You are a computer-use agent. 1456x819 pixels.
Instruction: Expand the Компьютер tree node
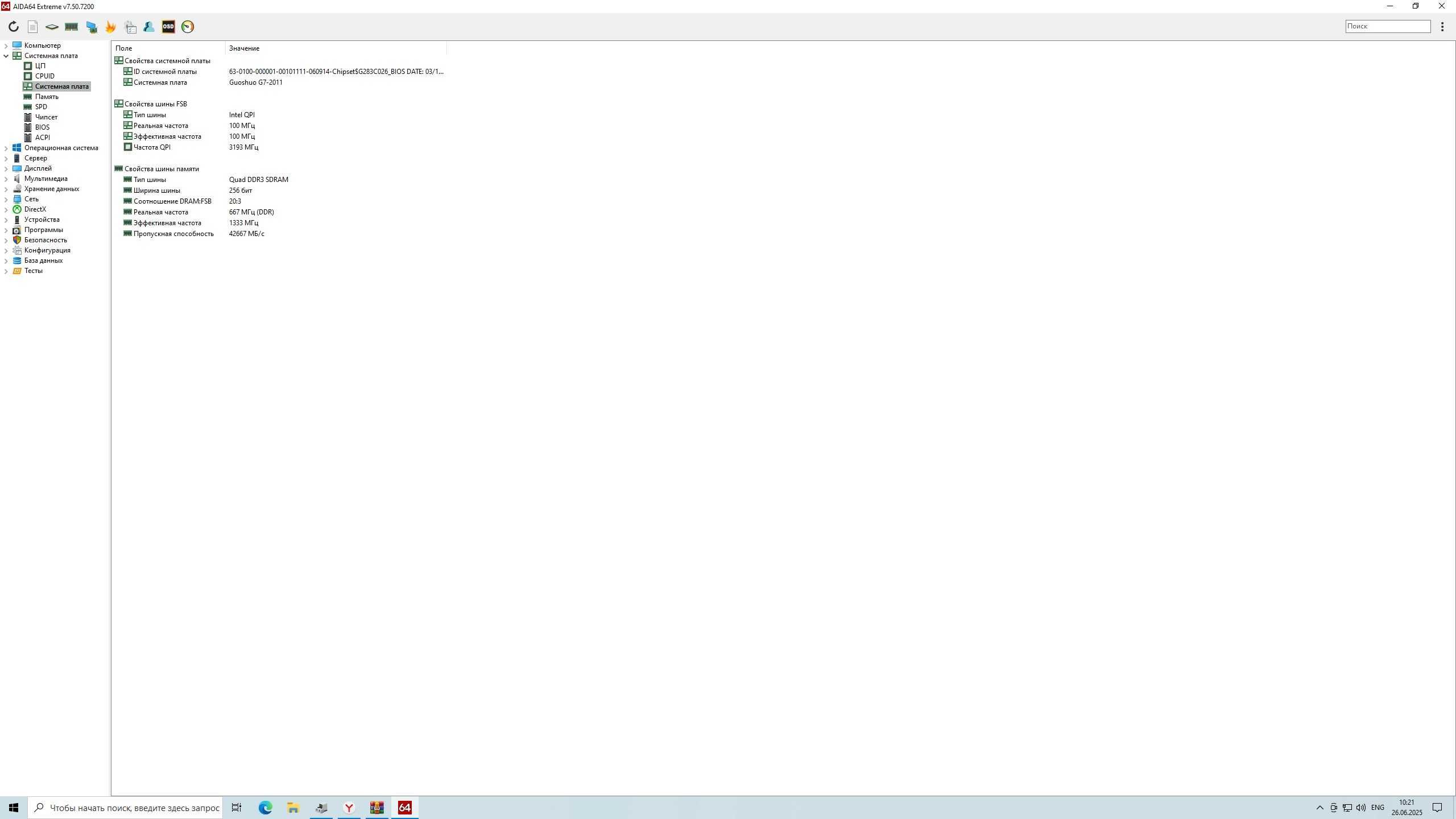[6, 45]
